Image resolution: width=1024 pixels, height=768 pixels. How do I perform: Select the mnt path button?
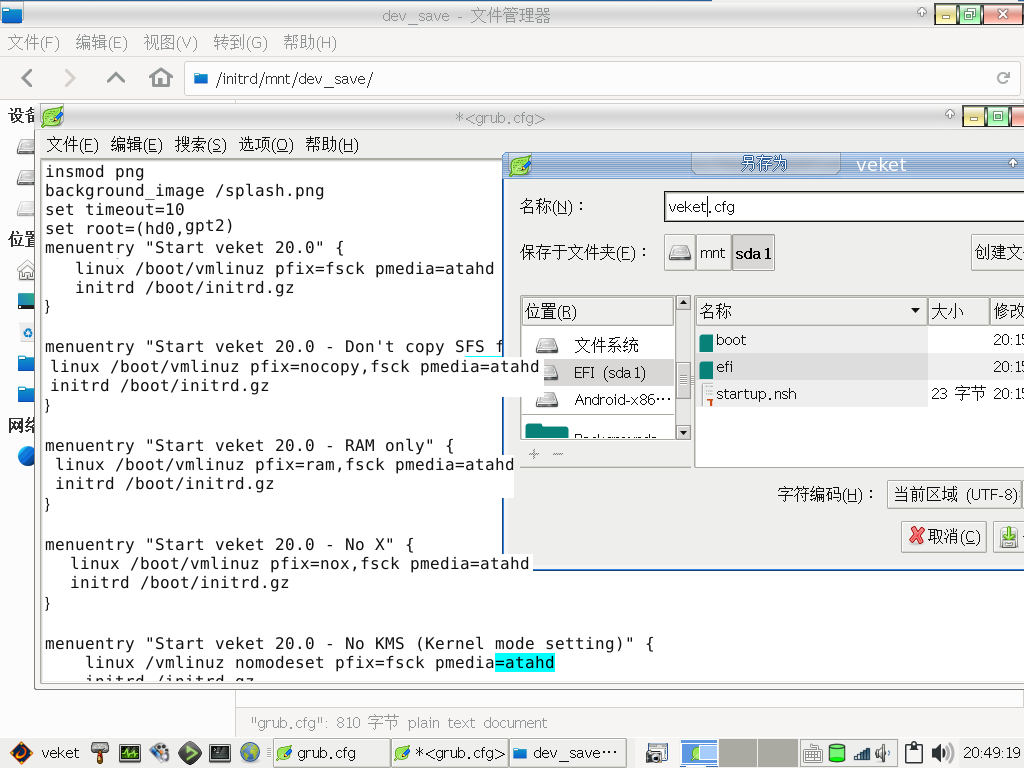point(712,253)
